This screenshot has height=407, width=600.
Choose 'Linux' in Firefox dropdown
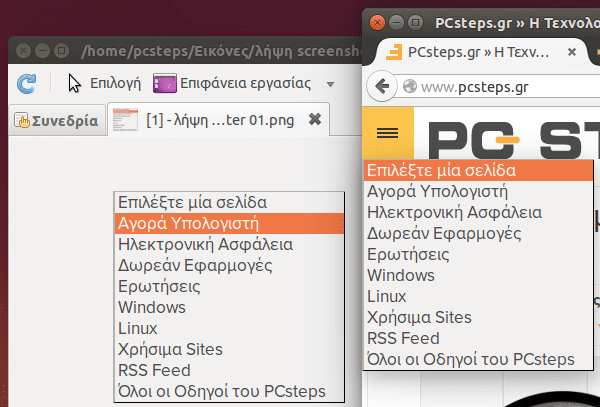coord(478,296)
